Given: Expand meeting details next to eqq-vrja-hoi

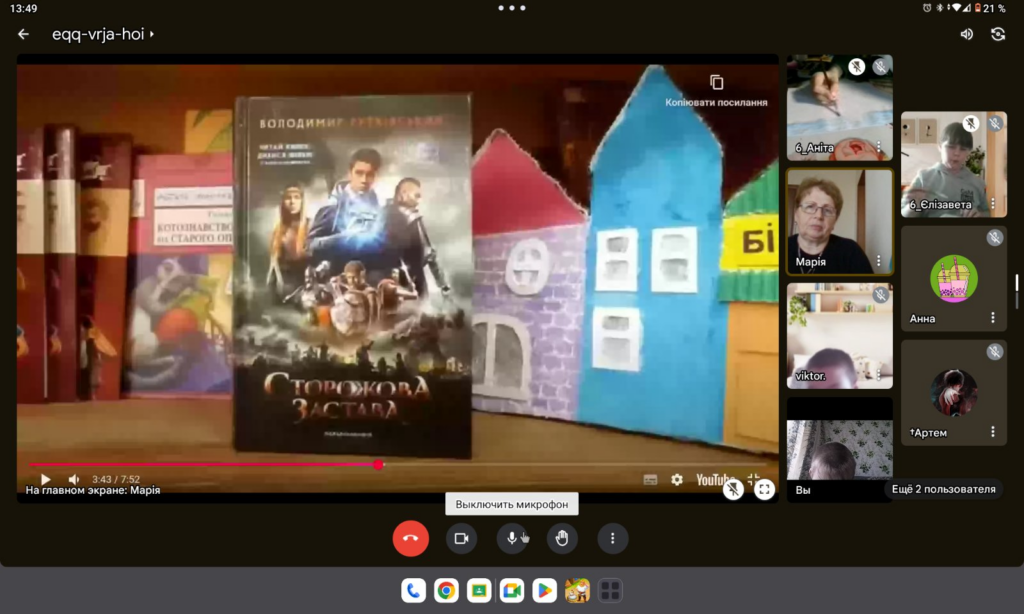Looking at the screenshot, I should pyautogui.click(x=152, y=34).
